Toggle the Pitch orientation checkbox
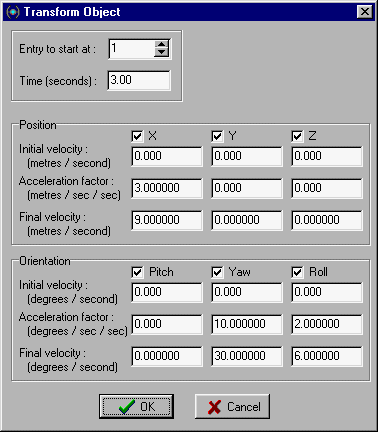The height and width of the screenshot is (432, 378). 137,272
